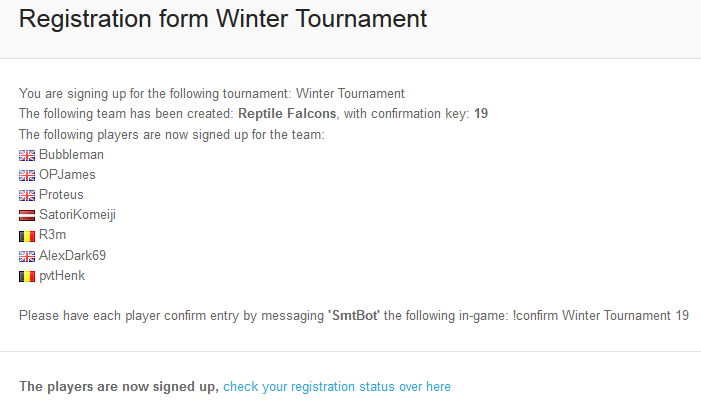Click the player name OPJames
The image size is (701, 404).
[68, 175]
